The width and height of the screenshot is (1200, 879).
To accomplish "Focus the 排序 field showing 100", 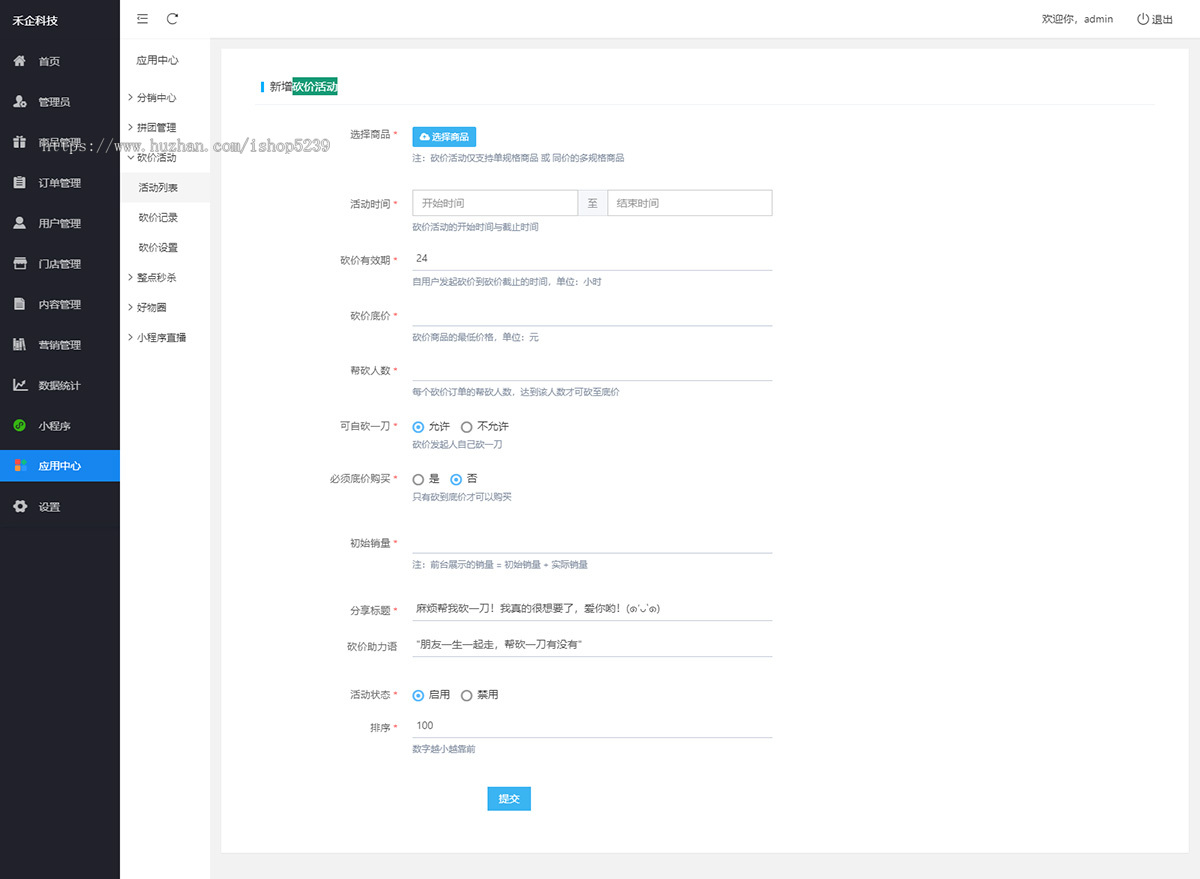I will 592,726.
